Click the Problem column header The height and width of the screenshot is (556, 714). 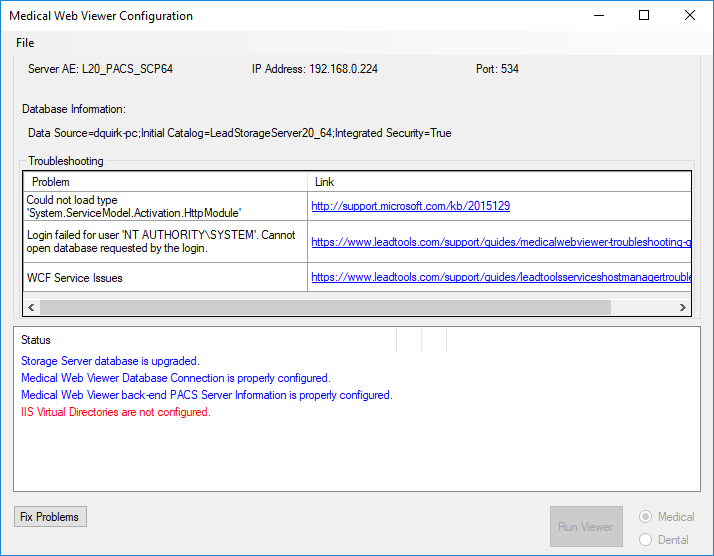point(165,182)
